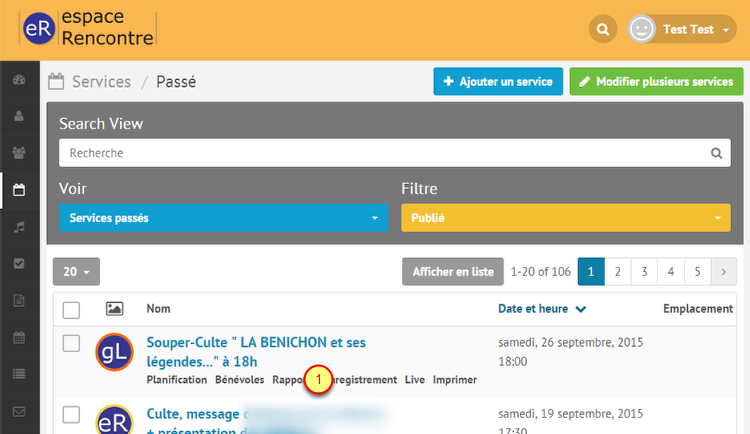
Task: Go to page 5 of results
Action: pyautogui.click(x=697, y=271)
